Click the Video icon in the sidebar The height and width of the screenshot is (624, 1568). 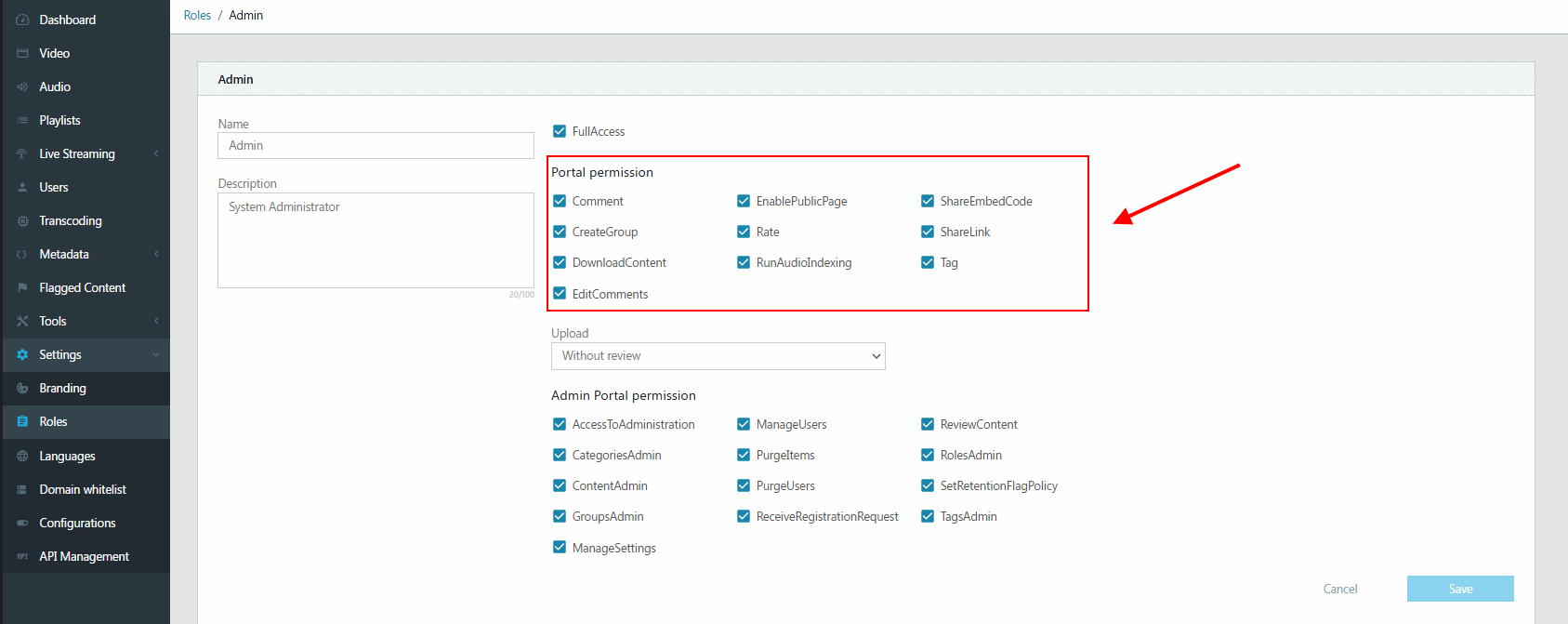(x=22, y=53)
